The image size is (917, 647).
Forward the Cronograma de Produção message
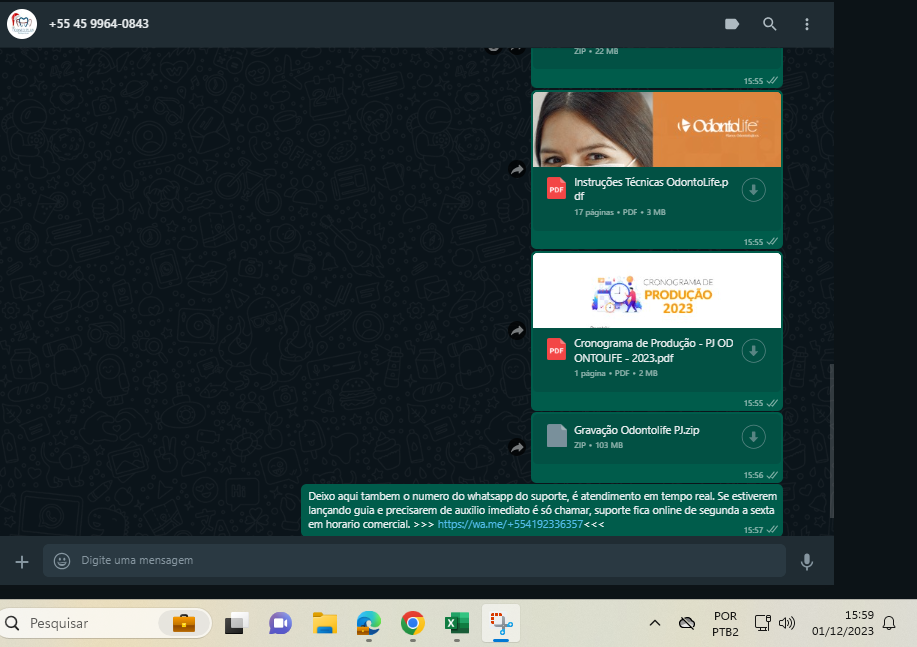(x=517, y=331)
